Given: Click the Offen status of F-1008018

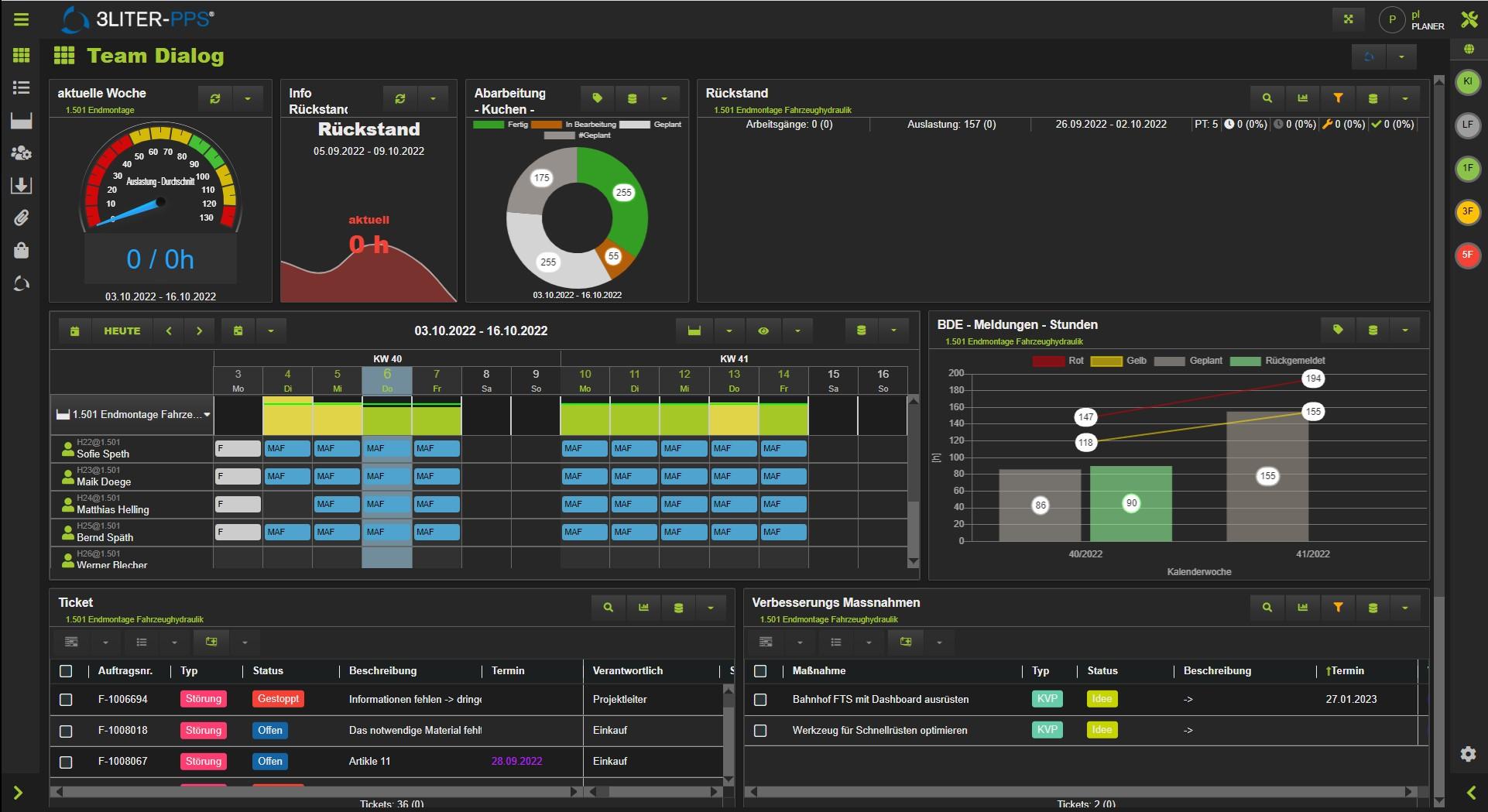Looking at the screenshot, I should pos(270,730).
